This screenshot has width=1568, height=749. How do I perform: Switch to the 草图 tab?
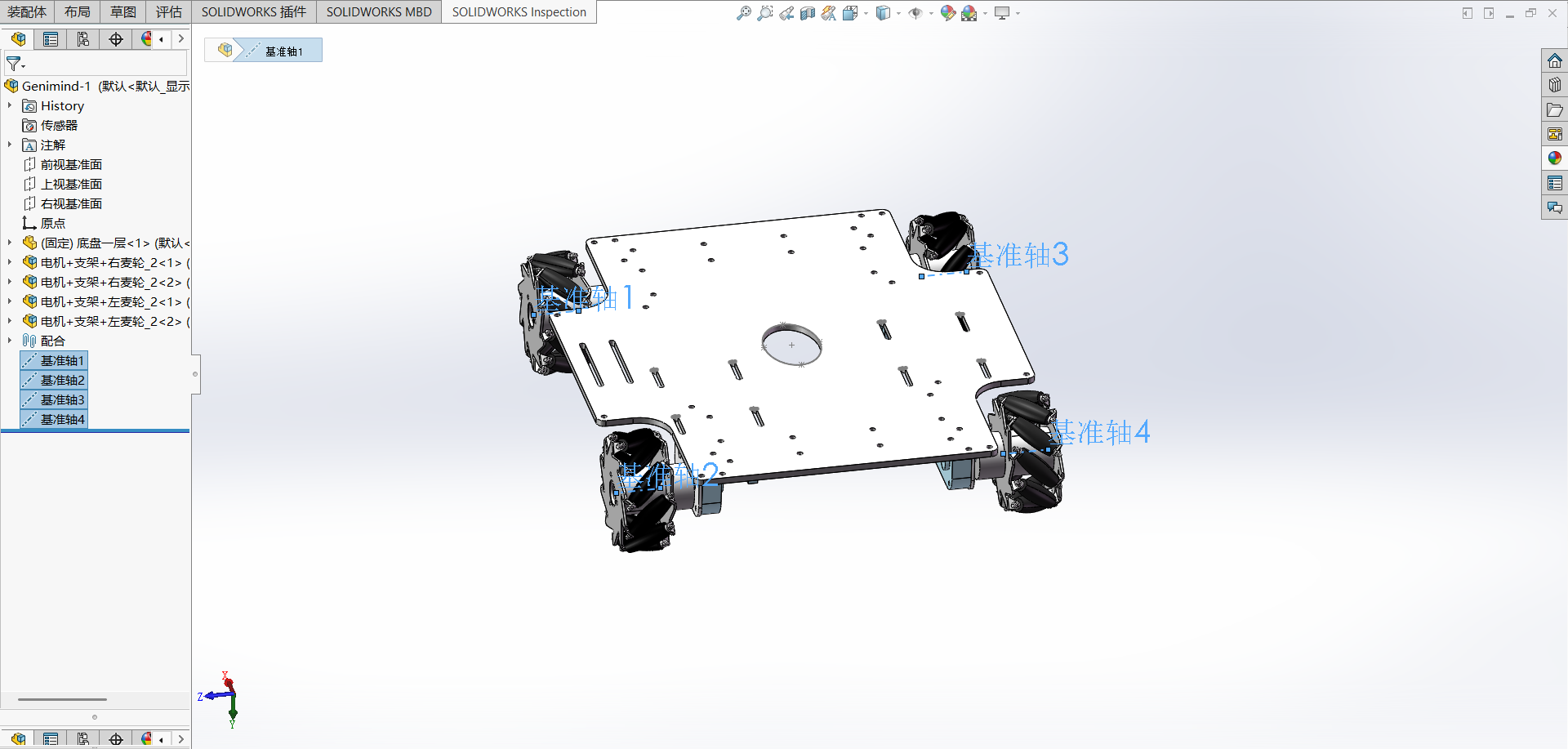coord(123,12)
